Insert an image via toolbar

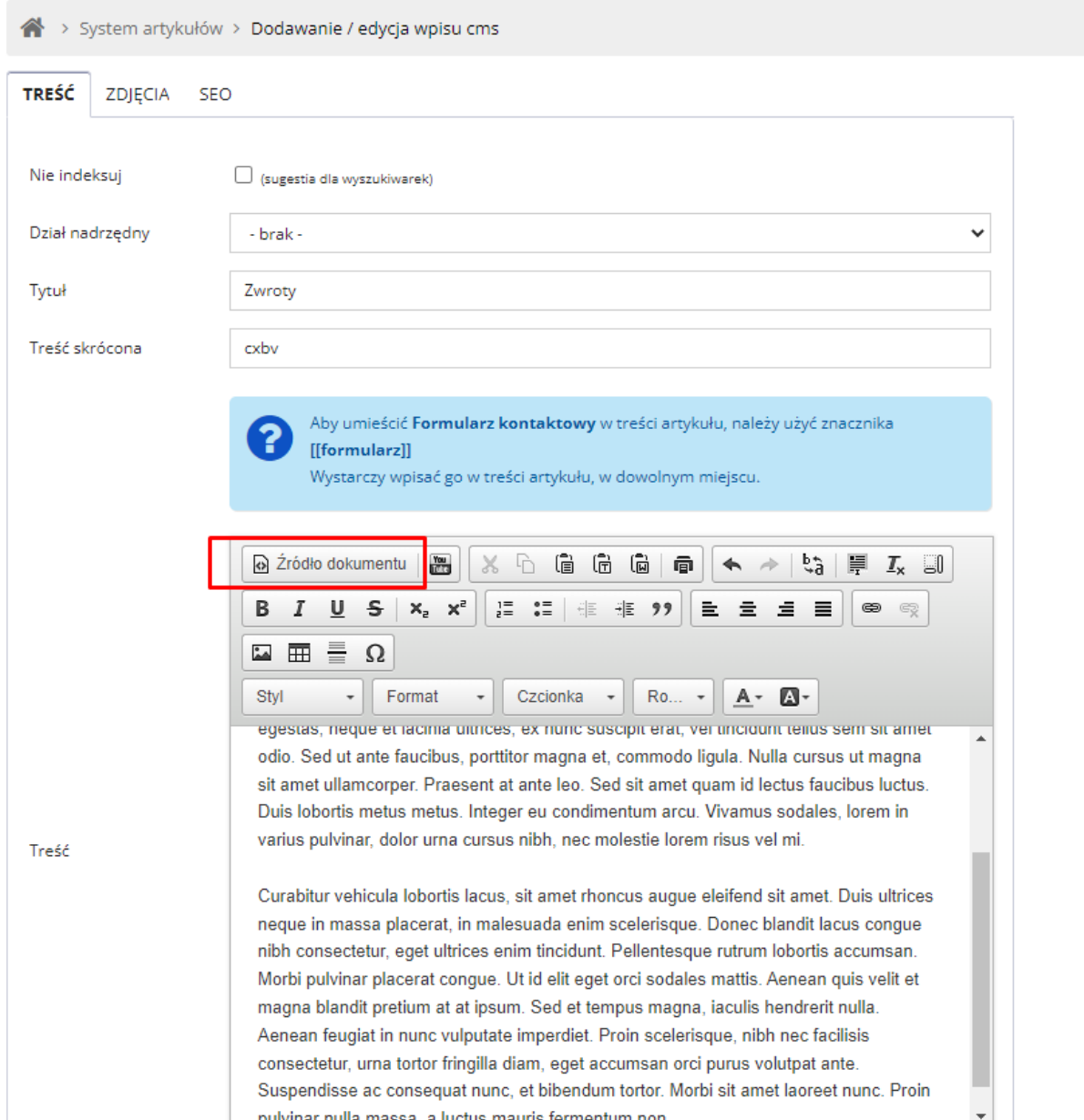(x=262, y=653)
